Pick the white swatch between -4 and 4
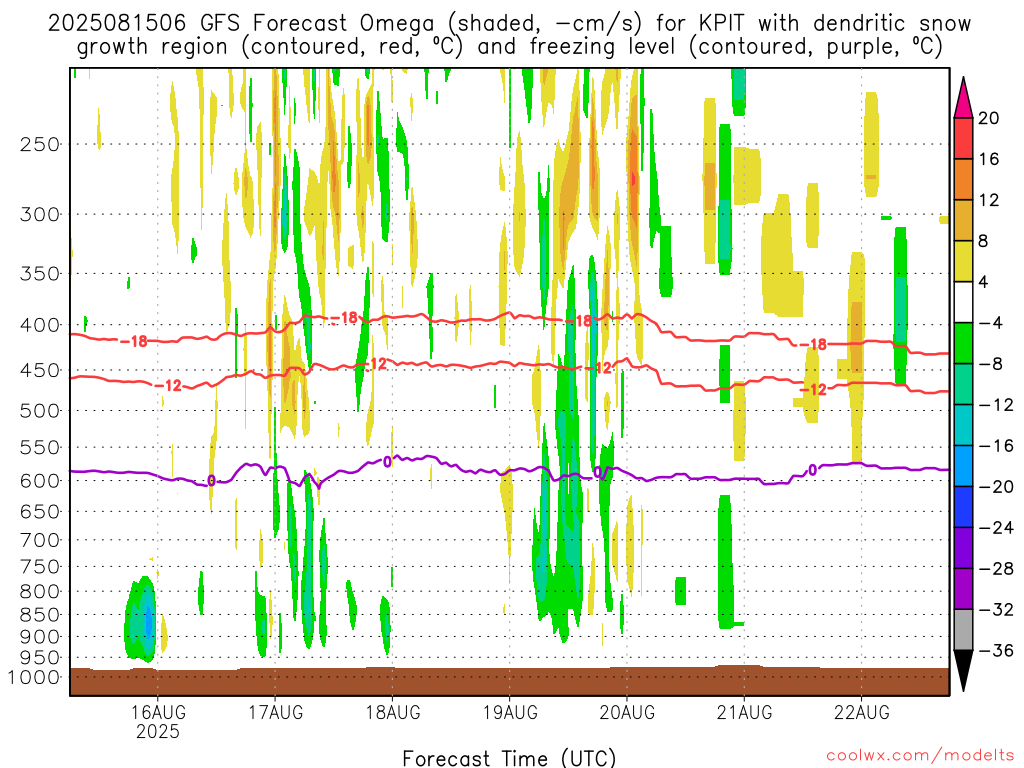The width and height of the screenshot is (1024, 768). point(963,302)
